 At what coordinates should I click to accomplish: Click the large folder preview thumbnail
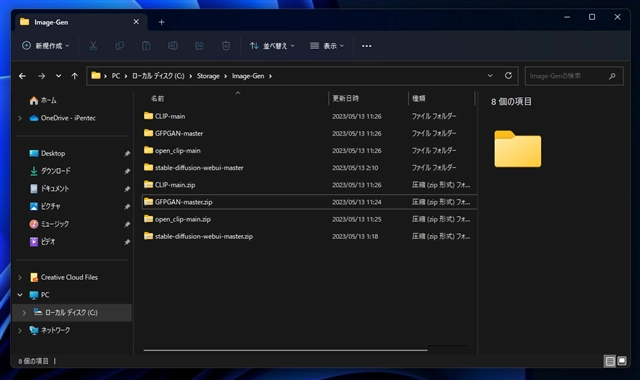518,149
